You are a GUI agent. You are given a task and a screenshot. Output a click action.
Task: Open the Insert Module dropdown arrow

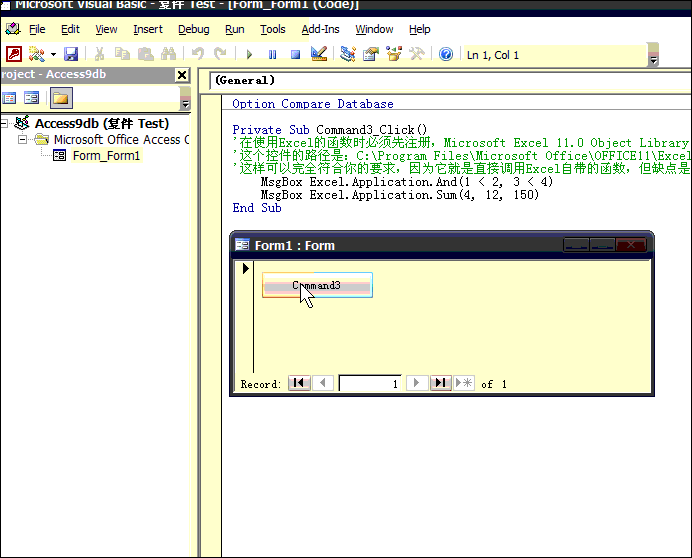pyautogui.click(x=53, y=55)
